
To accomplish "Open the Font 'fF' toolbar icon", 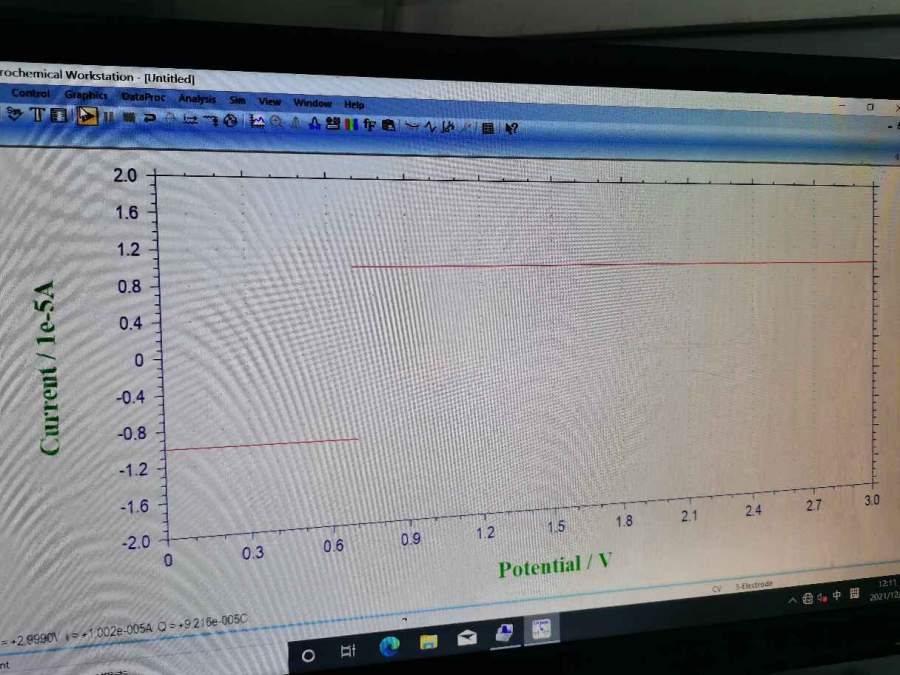I will 370,125.
